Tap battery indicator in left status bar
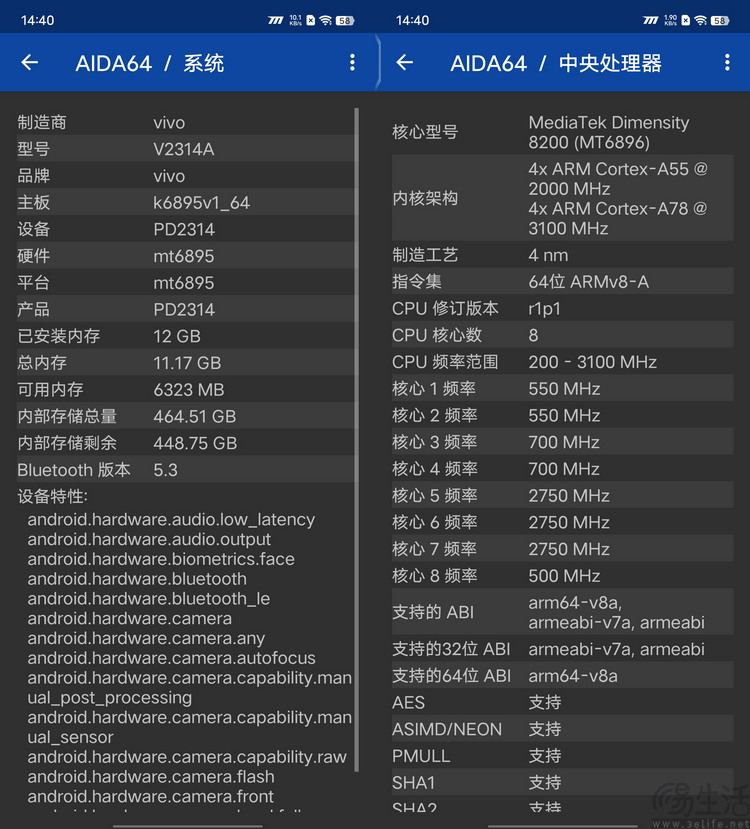The width and height of the screenshot is (750, 829). [345, 21]
